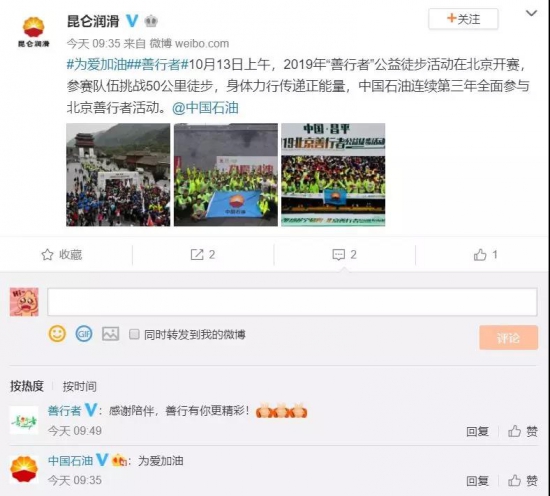Like the post with thumbs-up icon
This screenshot has height=496, width=550.
(480, 255)
